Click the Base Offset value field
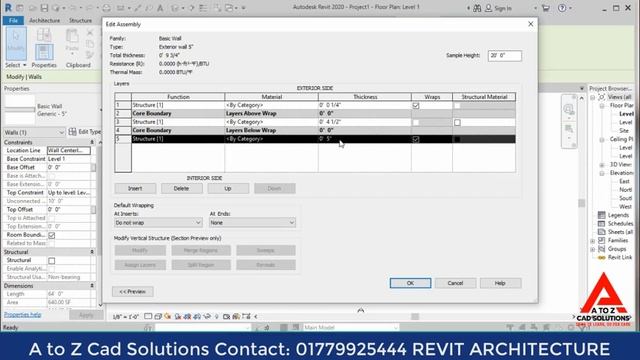The width and height of the screenshot is (640, 360). [69, 167]
